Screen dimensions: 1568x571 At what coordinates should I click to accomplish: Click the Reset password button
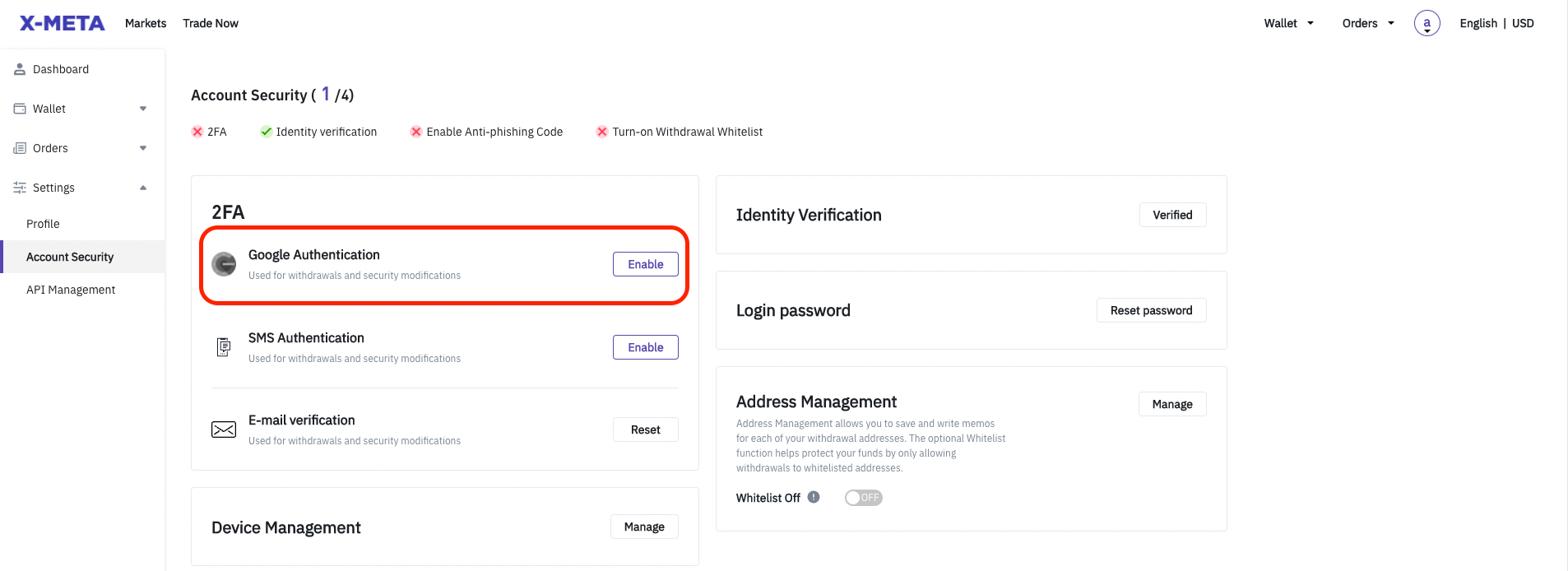point(1150,310)
